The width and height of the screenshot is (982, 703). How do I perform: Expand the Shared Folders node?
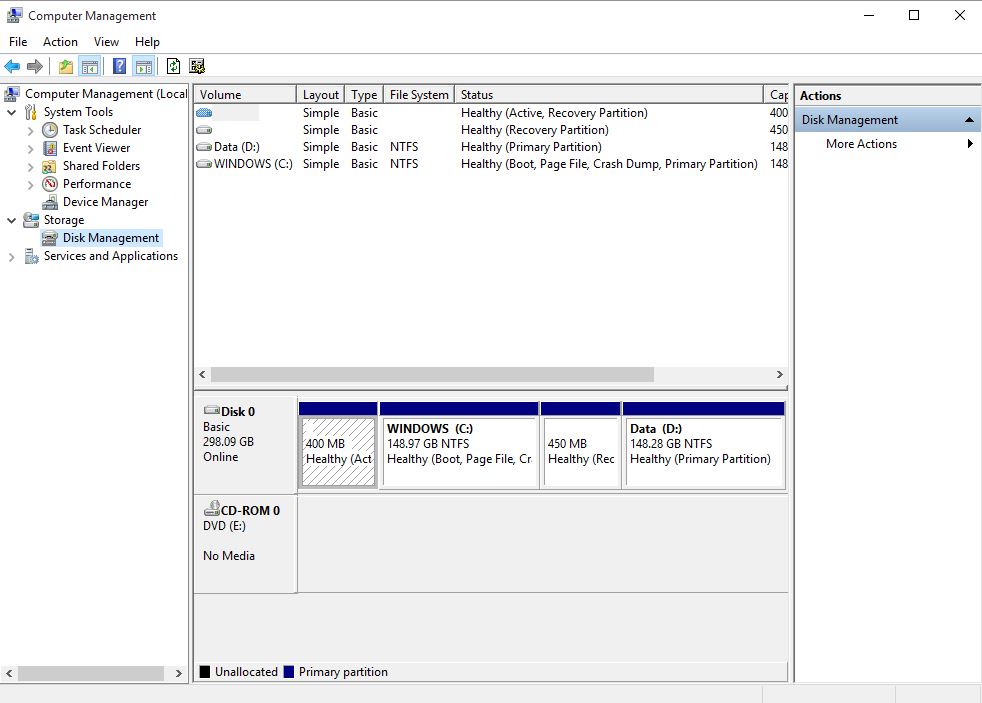pos(31,167)
